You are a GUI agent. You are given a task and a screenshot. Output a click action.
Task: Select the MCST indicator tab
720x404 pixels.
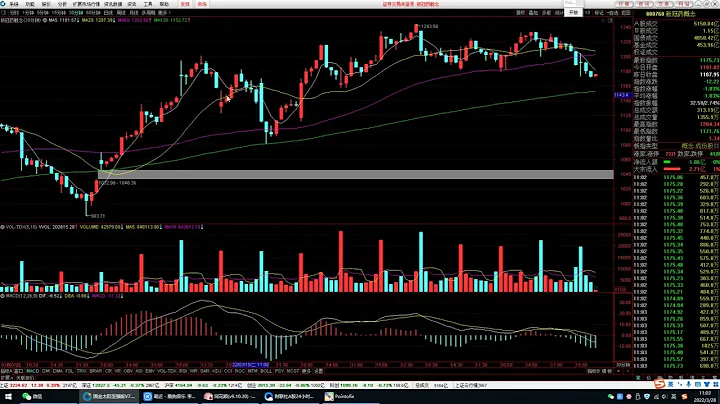tap(292, 371)
